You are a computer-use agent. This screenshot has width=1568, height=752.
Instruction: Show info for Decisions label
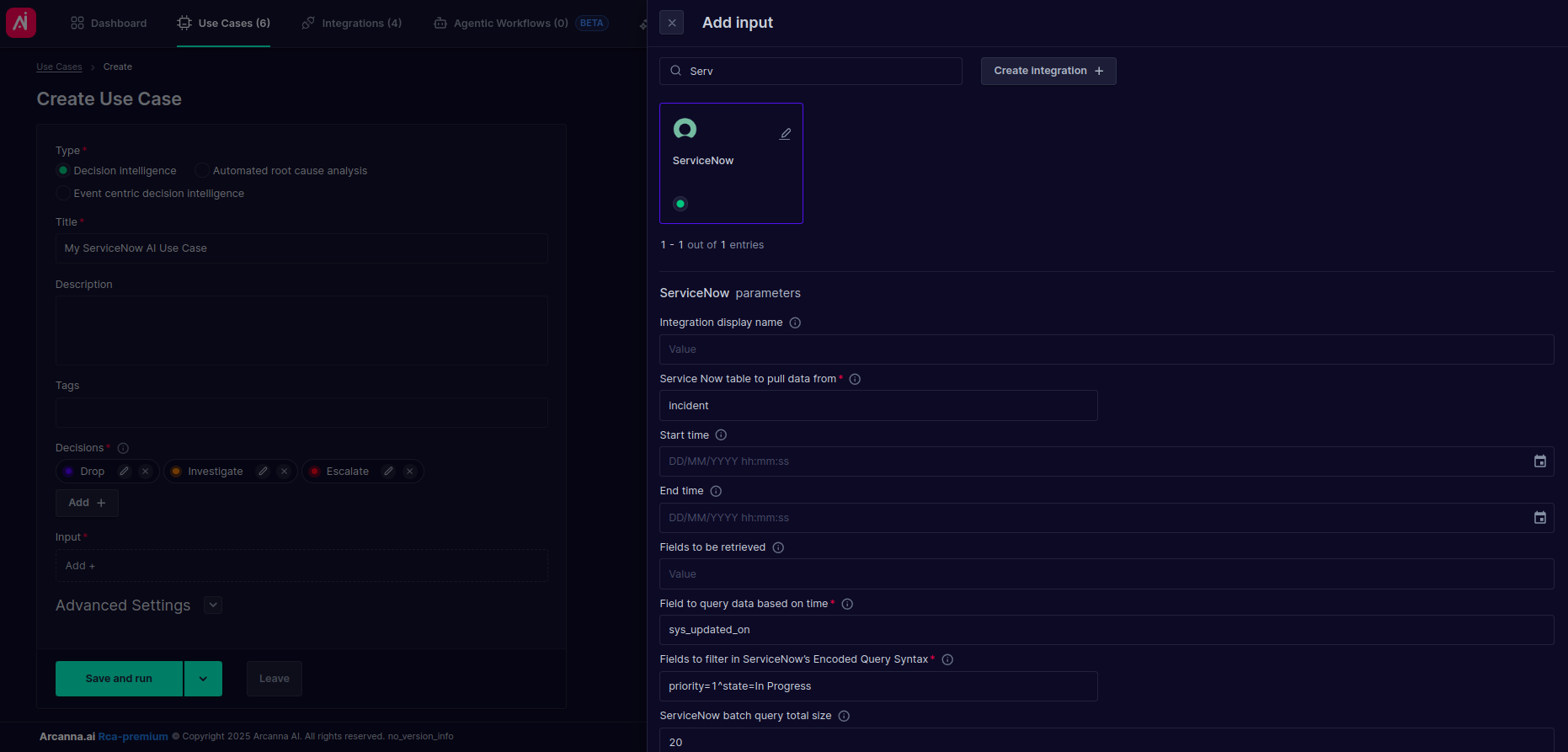[x=123, y=448]
